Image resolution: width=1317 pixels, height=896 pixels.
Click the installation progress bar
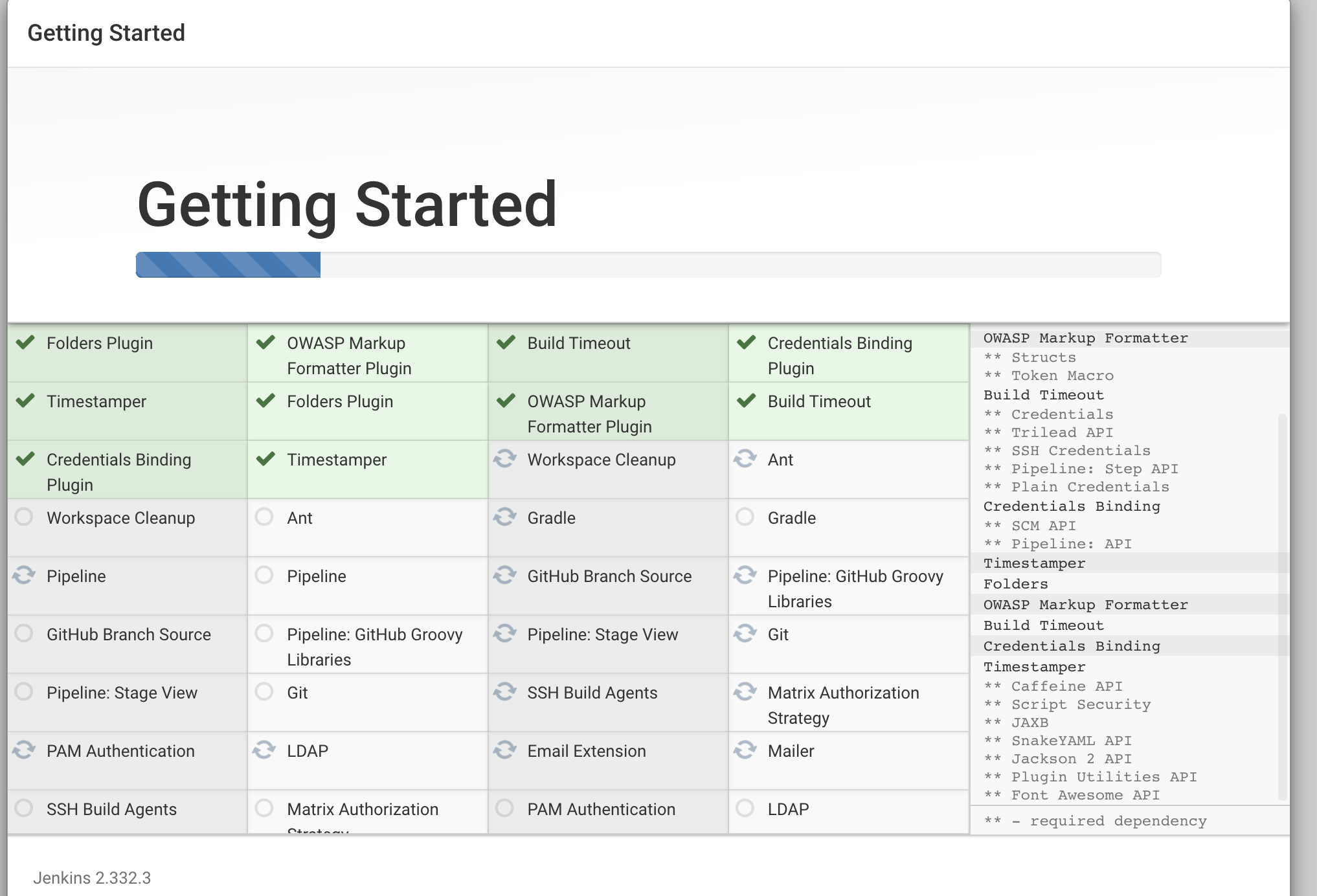[647, 265]
